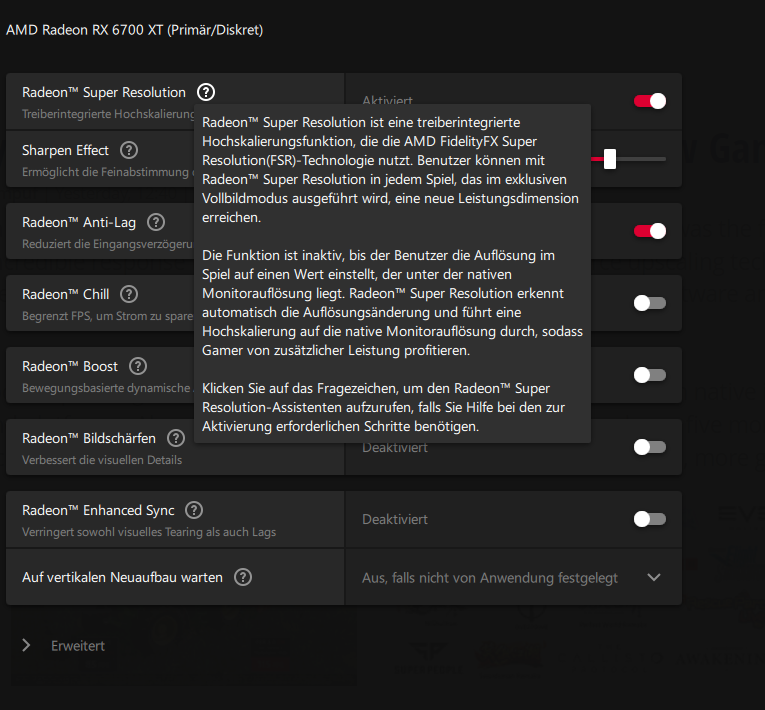The image size is (765, 710).
Task: Open help for Radeon Super Resolution
Action: (x=206, y=92)
